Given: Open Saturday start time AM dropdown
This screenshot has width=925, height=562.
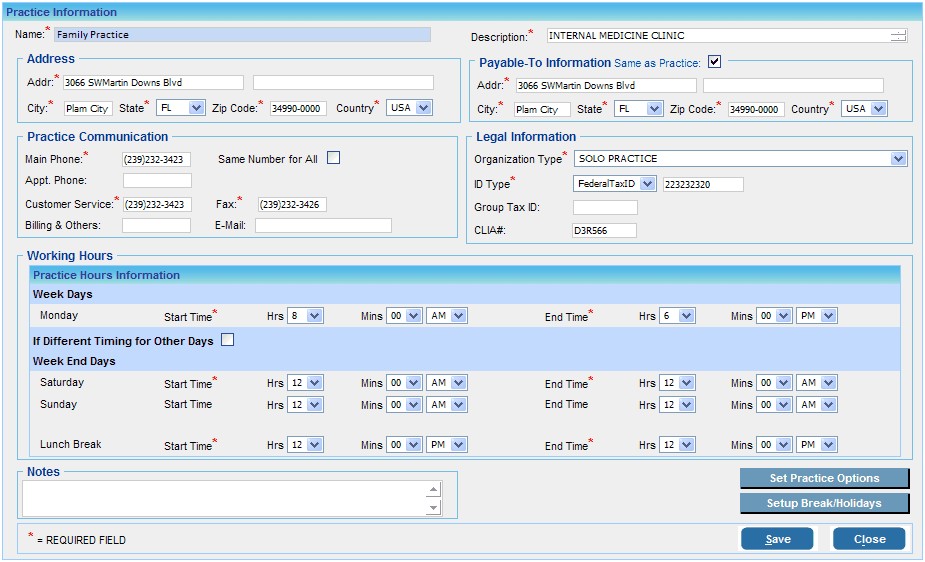Looking at the screenshot, I should coord(458,383).
